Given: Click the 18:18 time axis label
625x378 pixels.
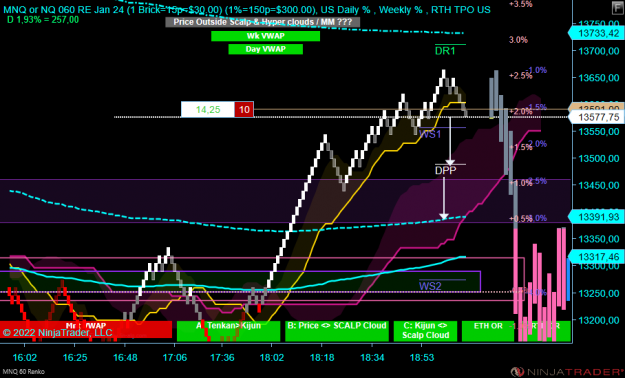Looking at the screenshot, I should [322, 357].
